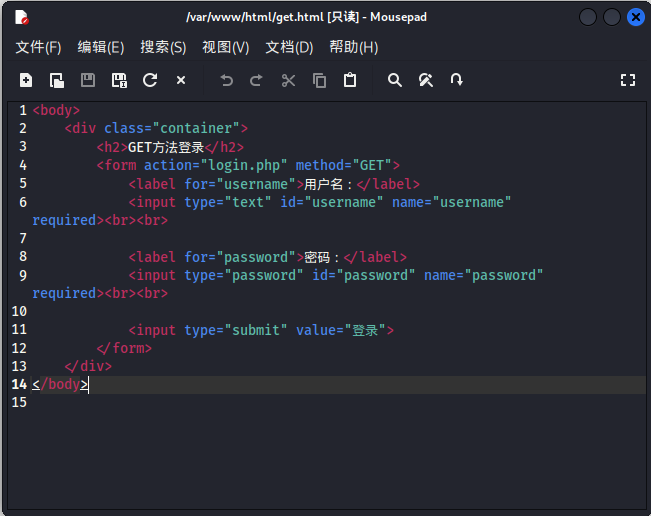The height and width of the screenshot is (516, 651).
Task: Click line number 7 in gutter
Action: click(x=23, y=238)
